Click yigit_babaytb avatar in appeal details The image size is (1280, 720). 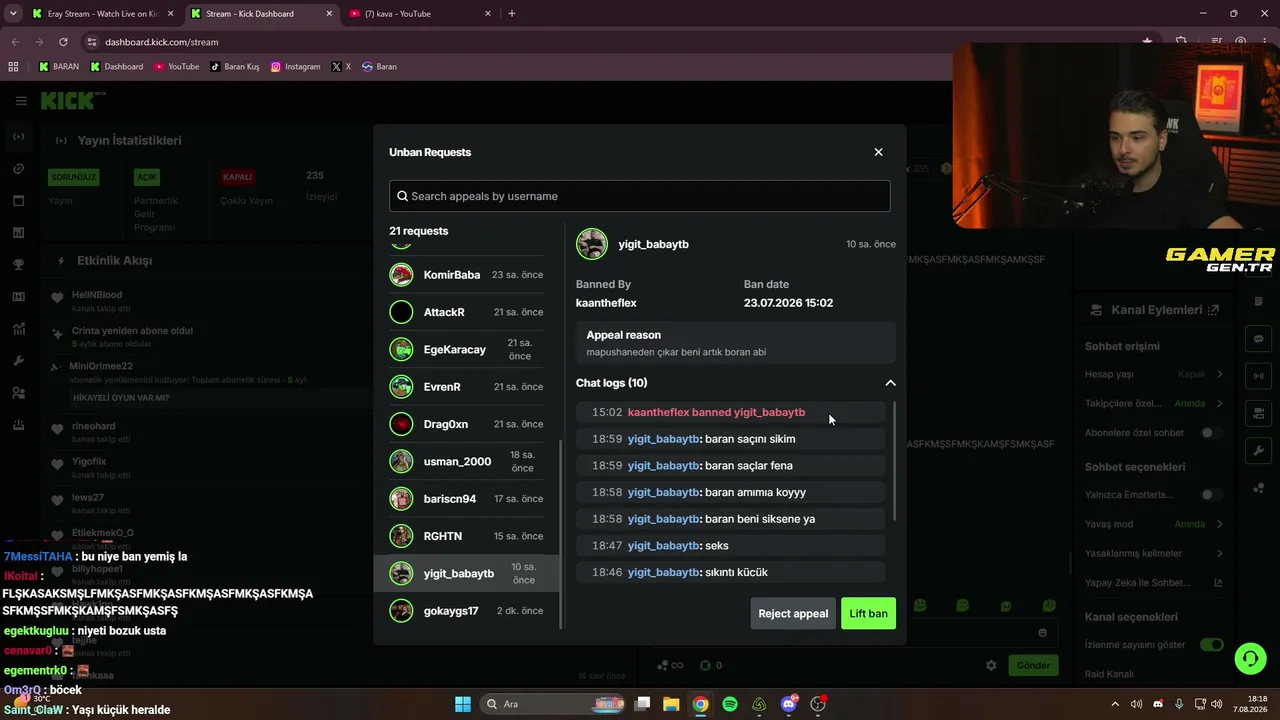point(592,244)
